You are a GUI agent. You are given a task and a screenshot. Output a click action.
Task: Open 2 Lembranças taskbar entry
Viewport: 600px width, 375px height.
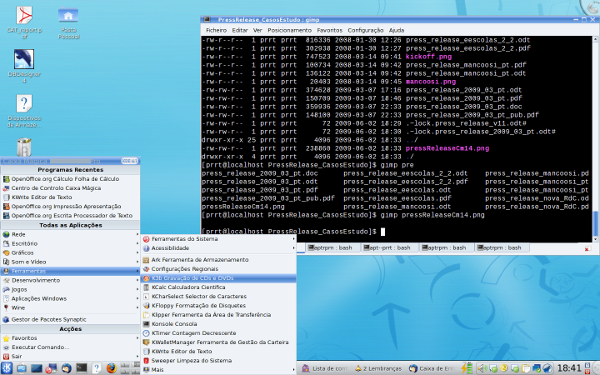378,368
